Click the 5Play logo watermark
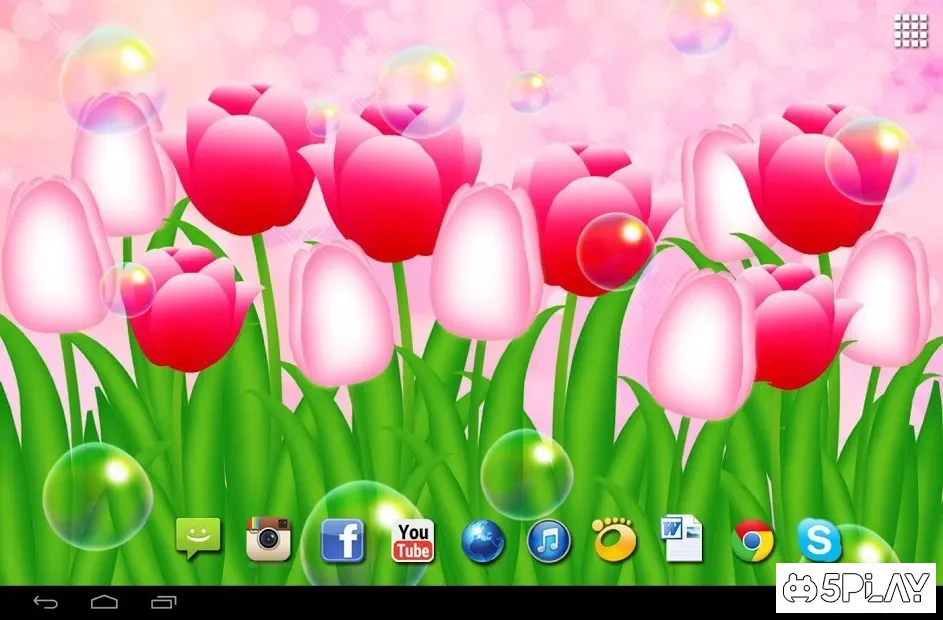This screenshot has height=620, width=943. (855, 588)
